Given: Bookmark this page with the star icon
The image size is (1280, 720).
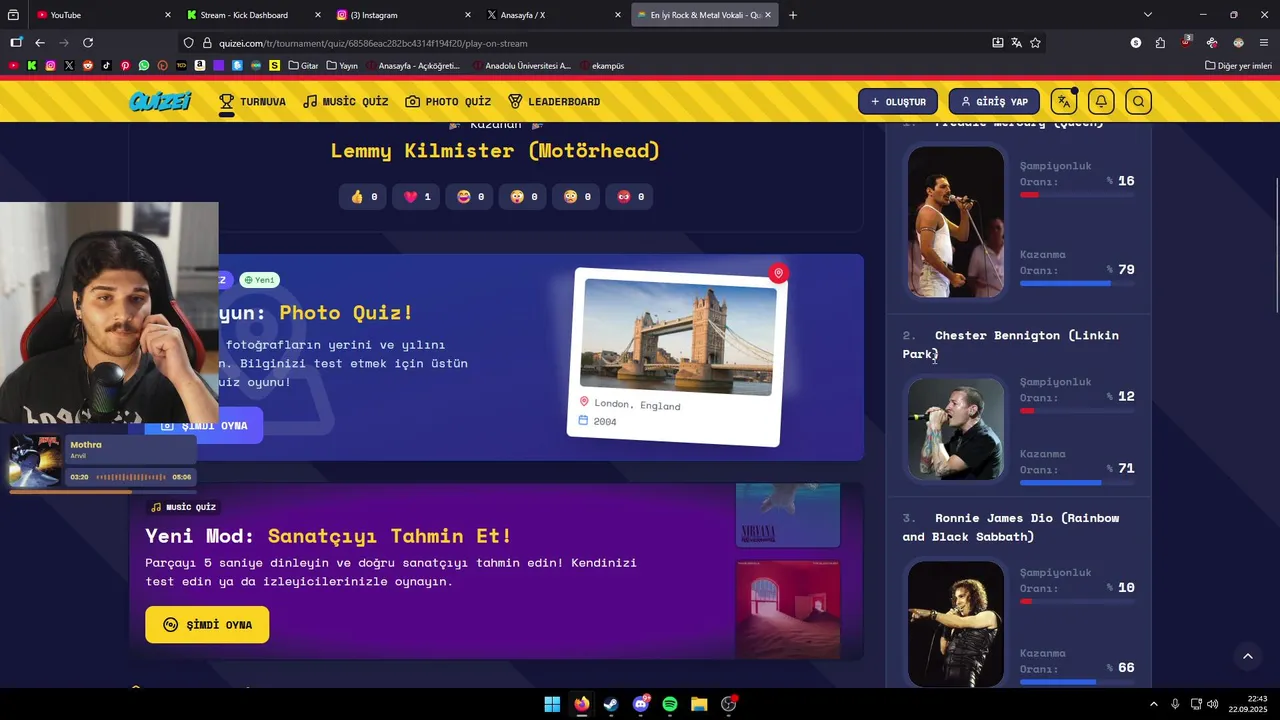Looking at the screenshot, I should coord(1035,43).
